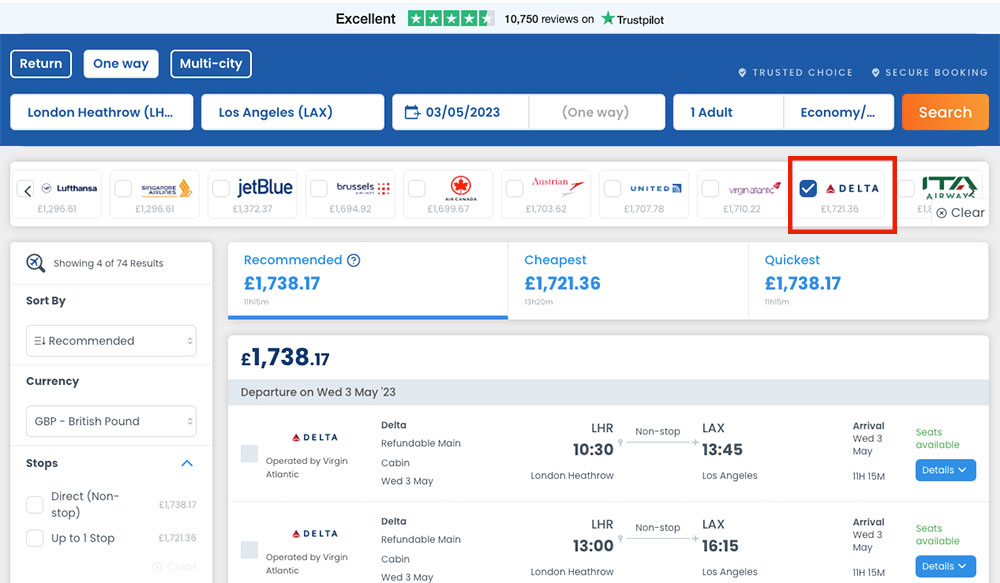Click the Delta logo in airline filter
The width and height of the screenshot is (1000, 583).
point(852,188)
